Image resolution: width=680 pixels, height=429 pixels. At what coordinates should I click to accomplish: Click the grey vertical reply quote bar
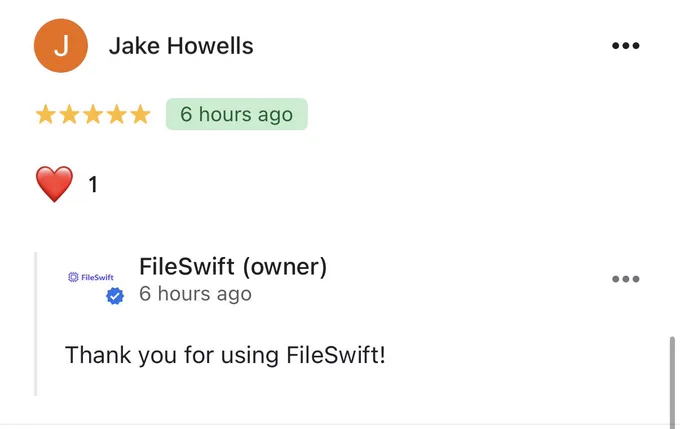(x=36, y=324)
